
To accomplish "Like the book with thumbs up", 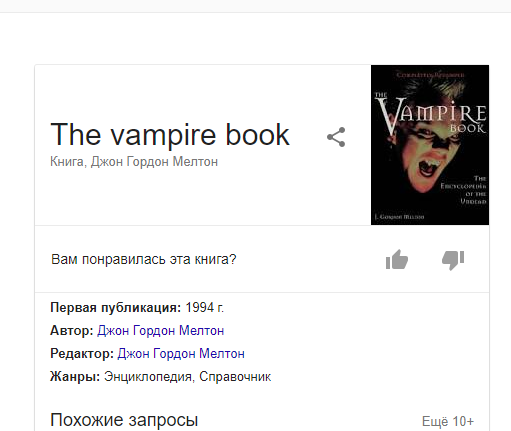I will (397, 259).
